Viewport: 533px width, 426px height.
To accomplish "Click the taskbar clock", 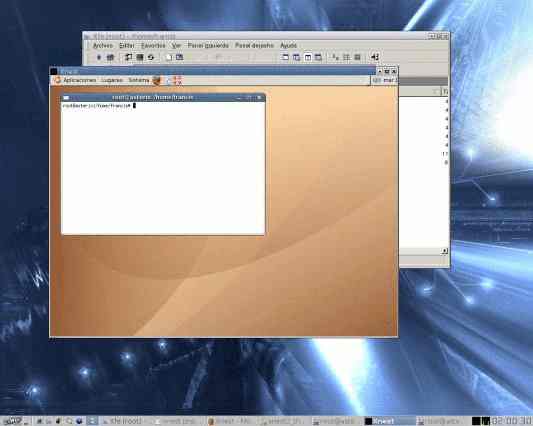I will 512,421.
